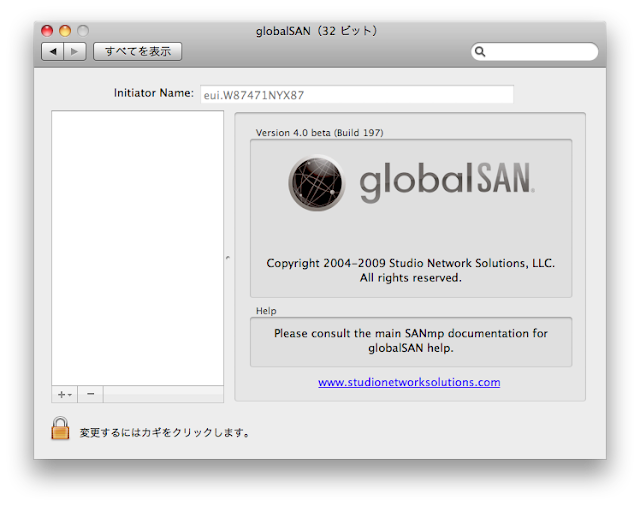This screenshot has height=506, width=640.
Task: Click the 'Version 4.0 beta (Build 197)' text
Action: tap(320, 133)
